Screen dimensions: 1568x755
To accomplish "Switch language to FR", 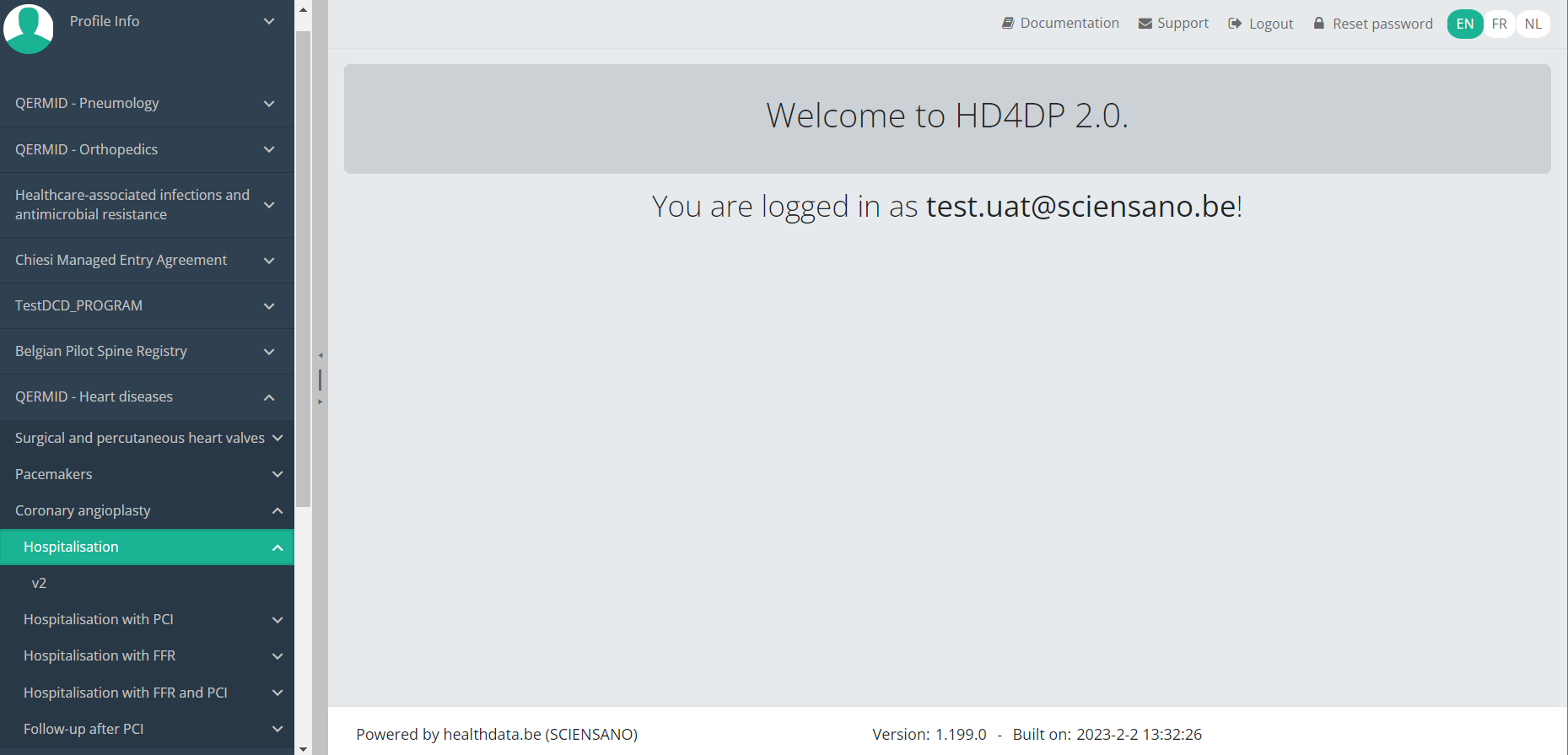I will pyautogui.click(x=1499, y=24).
